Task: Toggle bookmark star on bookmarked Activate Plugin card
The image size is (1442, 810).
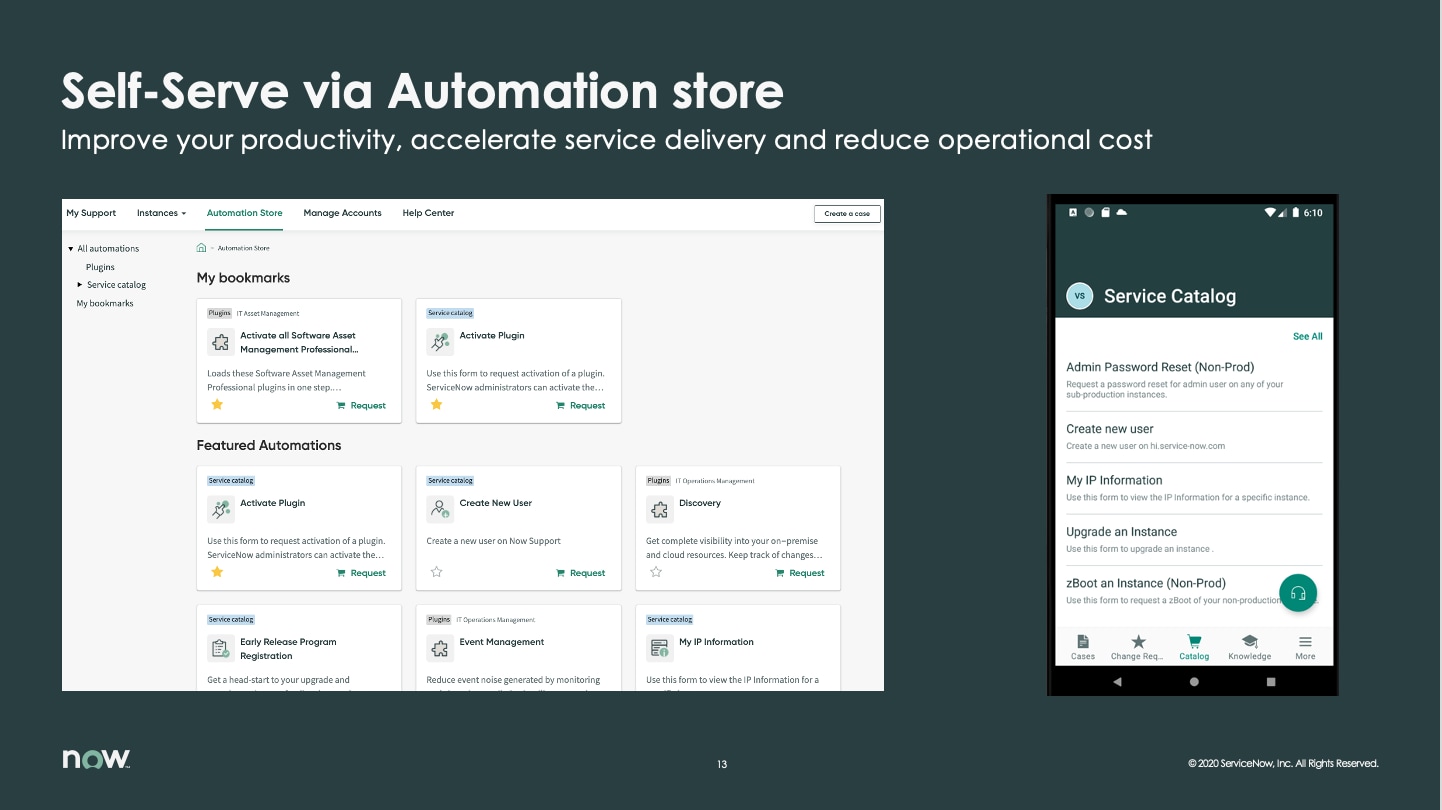Action: [x=436, y=405]
